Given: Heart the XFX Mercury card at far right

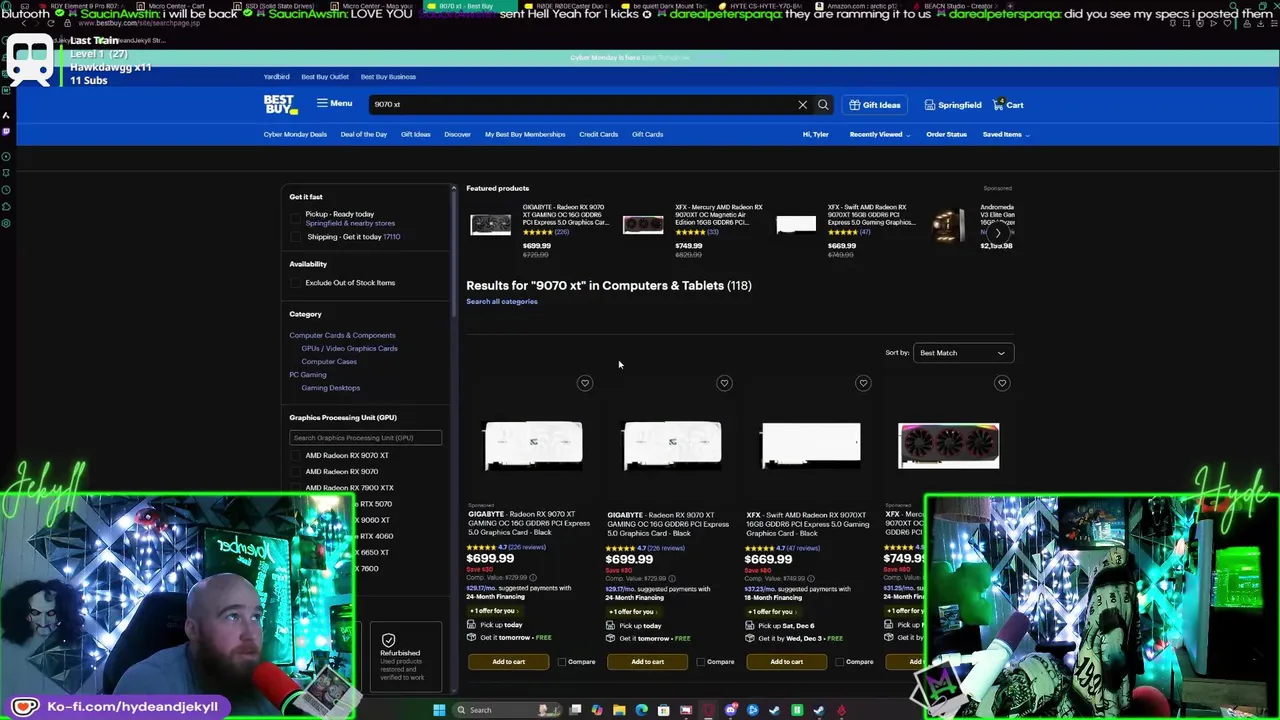Looking at the screenshot, I should [x=1002, y=383].
